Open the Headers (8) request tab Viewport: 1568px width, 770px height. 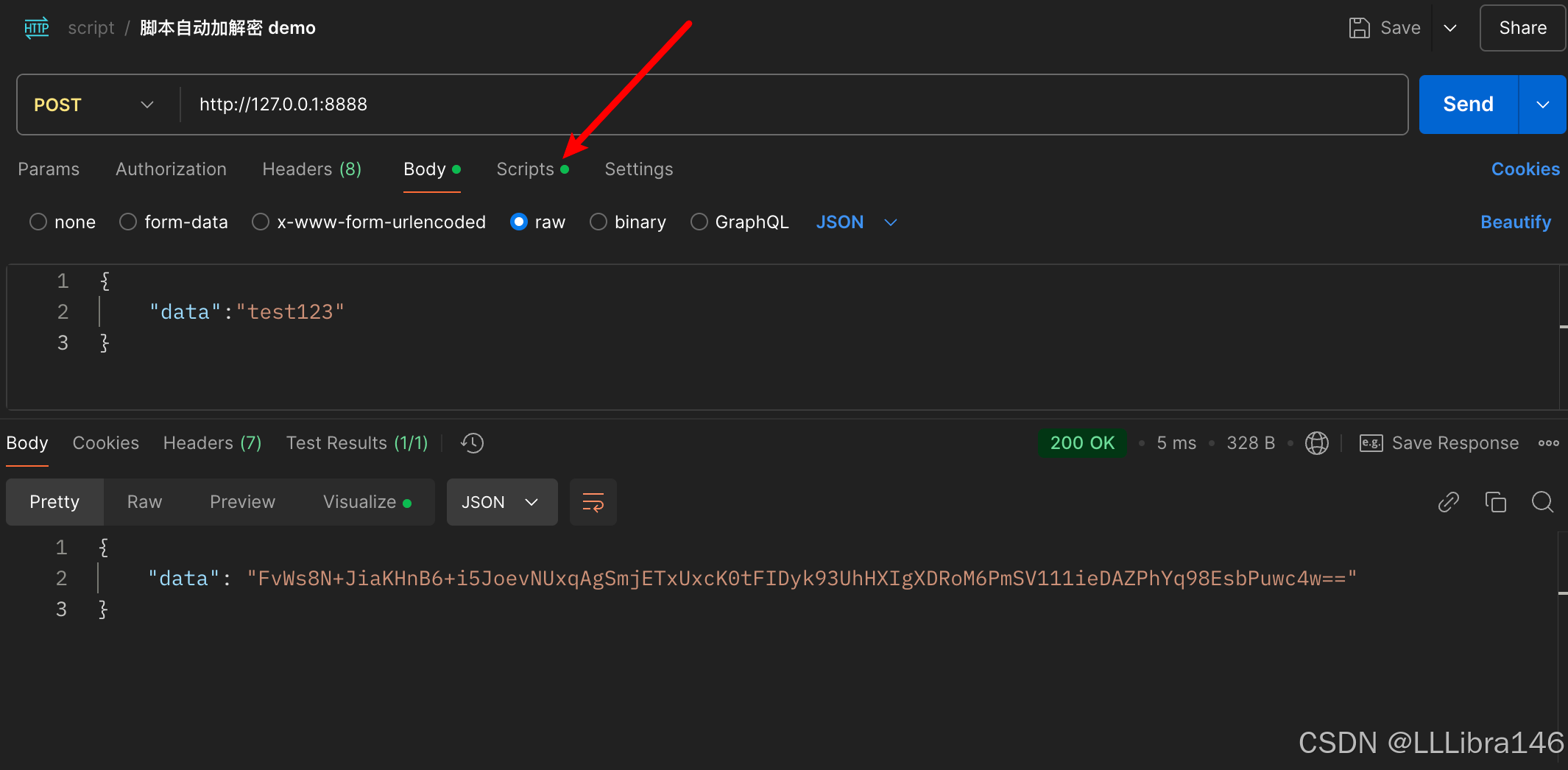[312, 169]
